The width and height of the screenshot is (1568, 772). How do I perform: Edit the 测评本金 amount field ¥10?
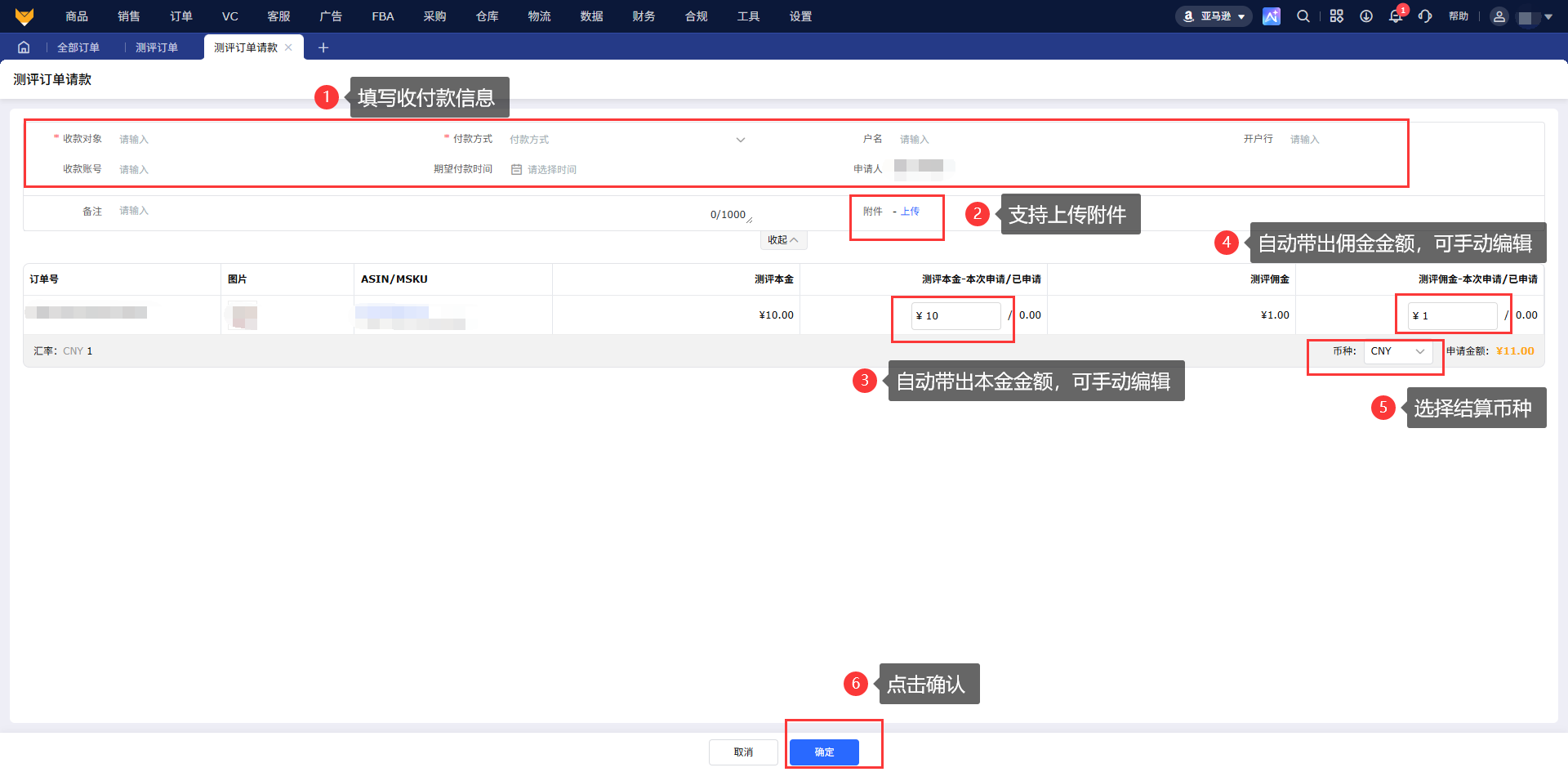click(x=955, y=316)
